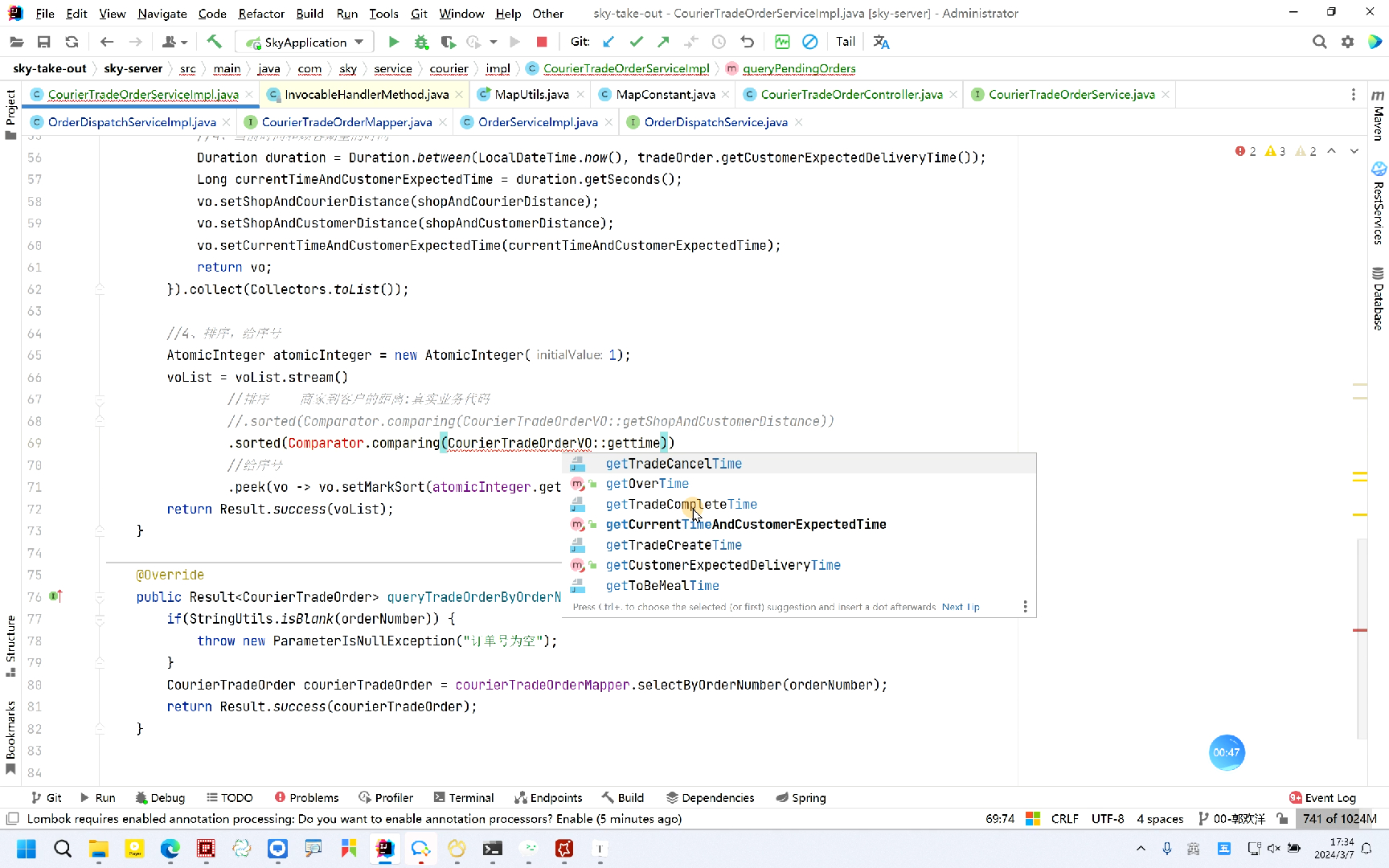Toggle read-only lock icon in status bar

coord(1282,819)
